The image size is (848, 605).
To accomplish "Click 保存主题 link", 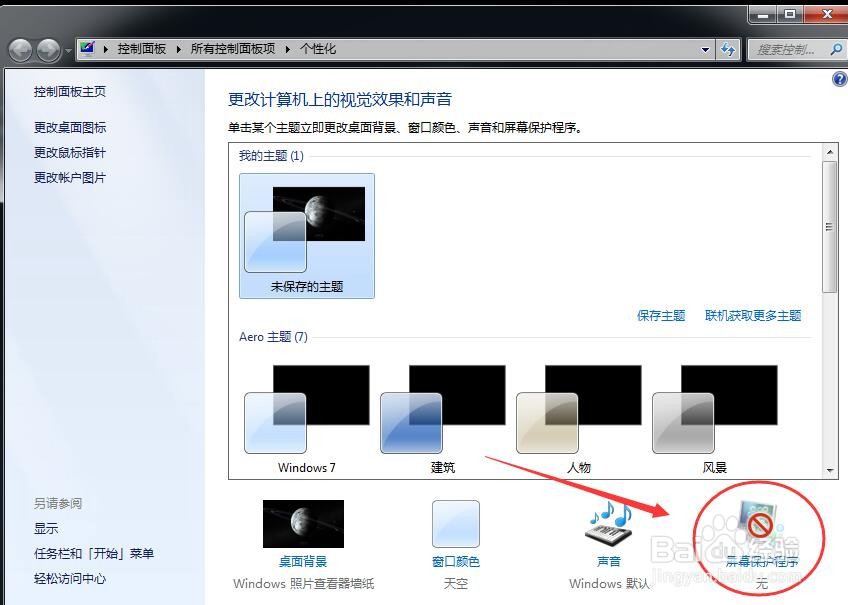I will [x=661, y=315].
